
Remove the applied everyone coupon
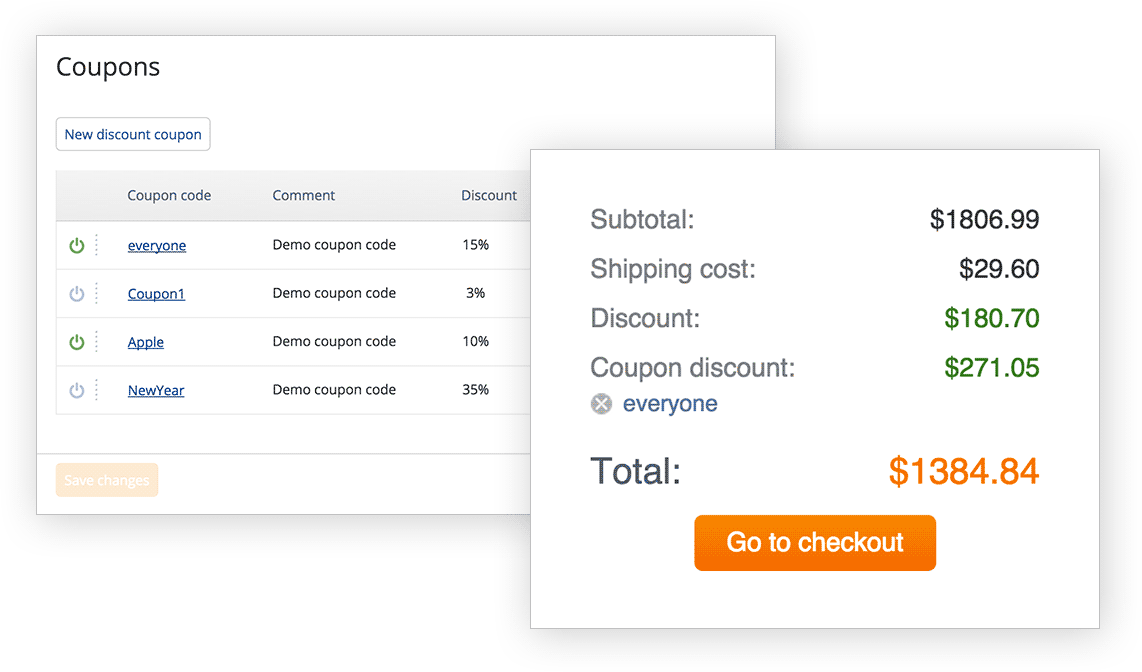[x=601, y=404]
